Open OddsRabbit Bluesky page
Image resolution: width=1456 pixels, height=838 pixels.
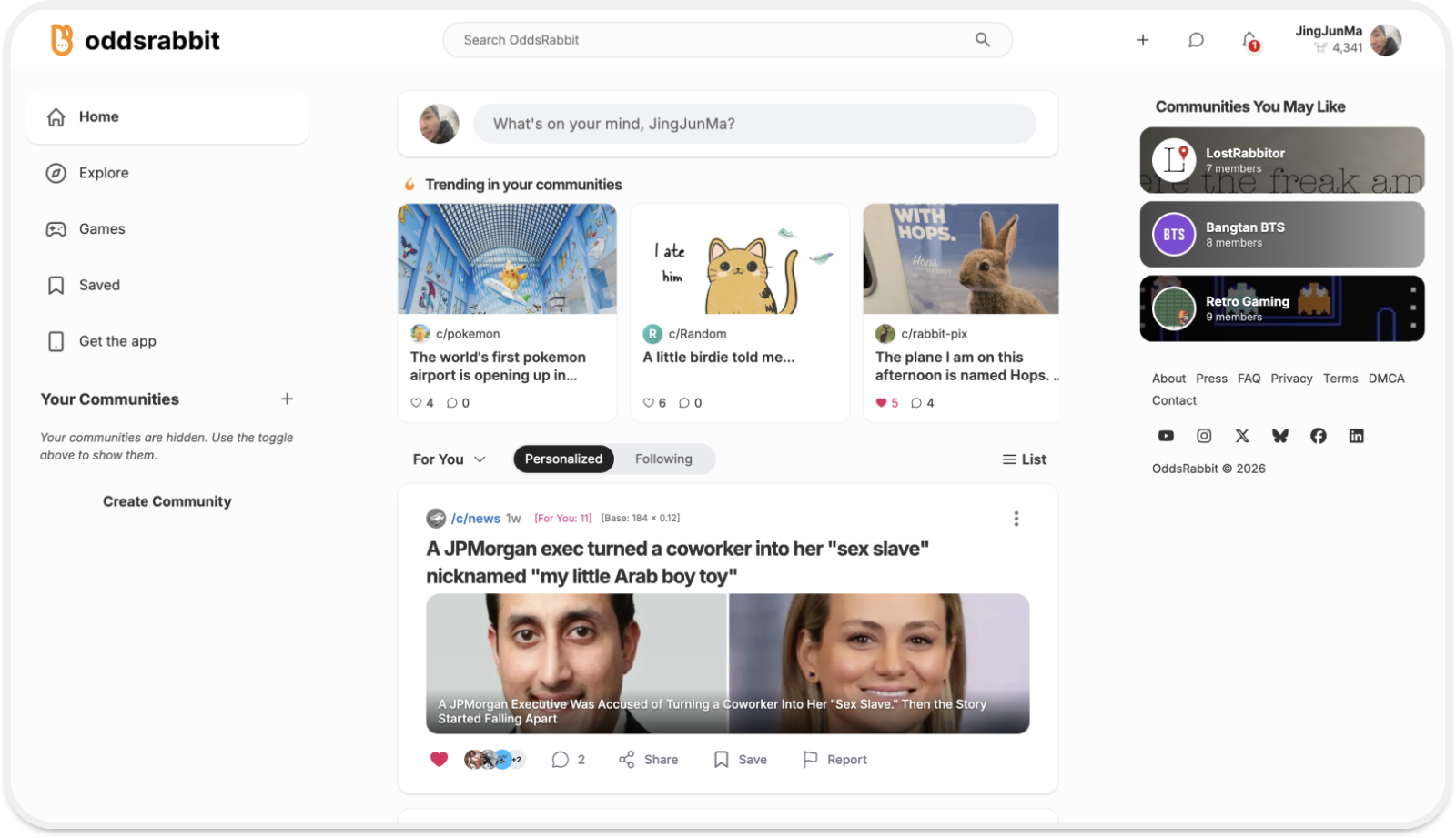click(x=1280, y=436)
